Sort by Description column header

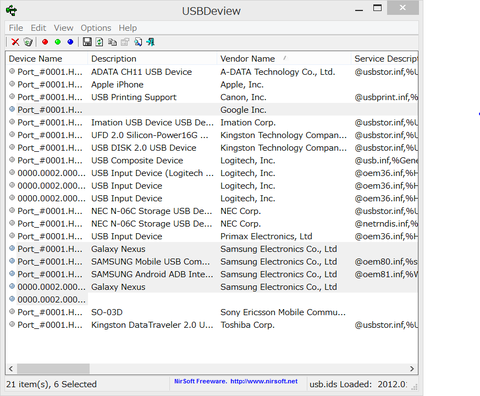tap(152, 59)
